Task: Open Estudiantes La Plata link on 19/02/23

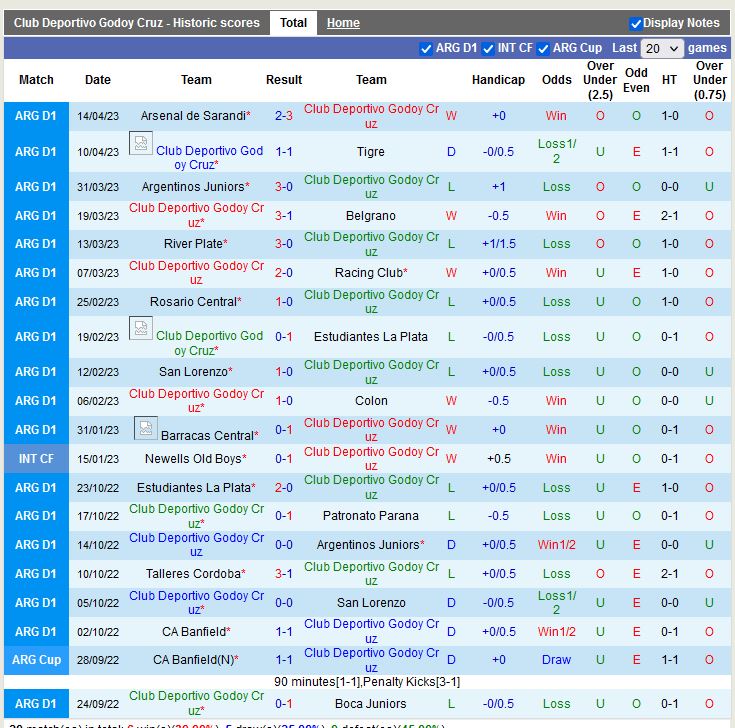Action: point(371,337)
